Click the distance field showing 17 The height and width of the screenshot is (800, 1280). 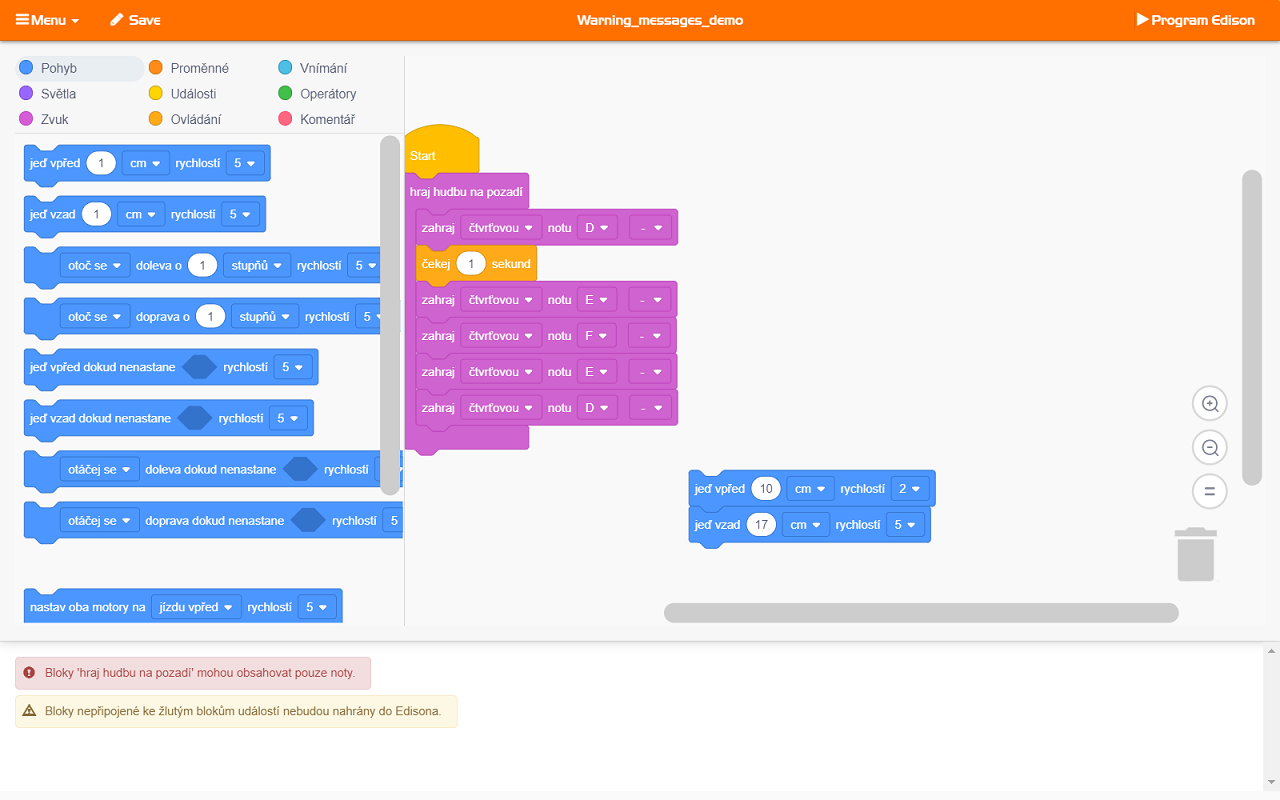tap(761, 525)
